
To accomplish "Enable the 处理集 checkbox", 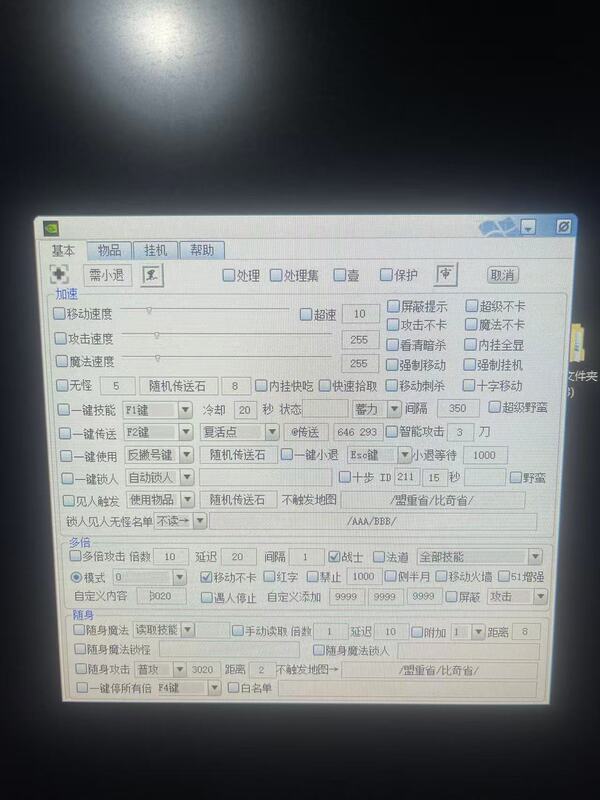I will tap(276, 276).
